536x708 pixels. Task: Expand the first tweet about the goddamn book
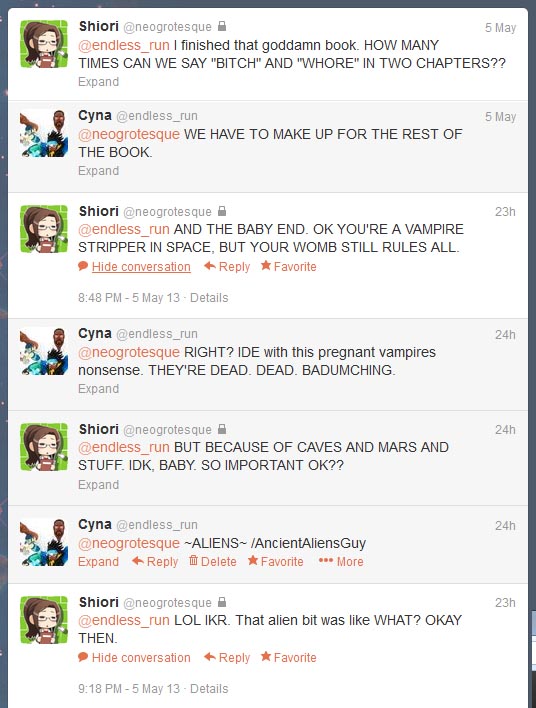tap(98, 82)
